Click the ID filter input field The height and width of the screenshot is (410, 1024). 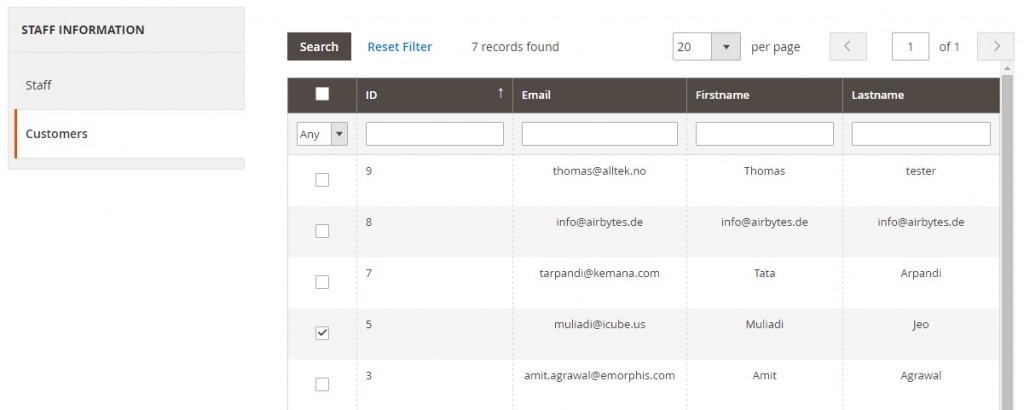434,134
